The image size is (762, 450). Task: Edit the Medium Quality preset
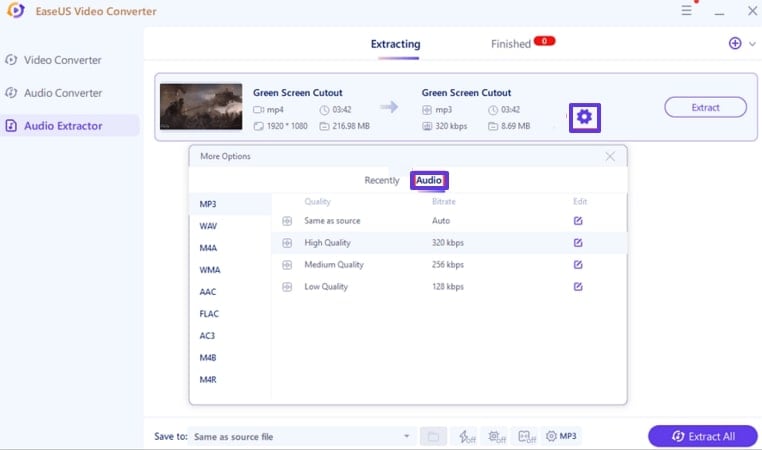[x=578, y=264]
